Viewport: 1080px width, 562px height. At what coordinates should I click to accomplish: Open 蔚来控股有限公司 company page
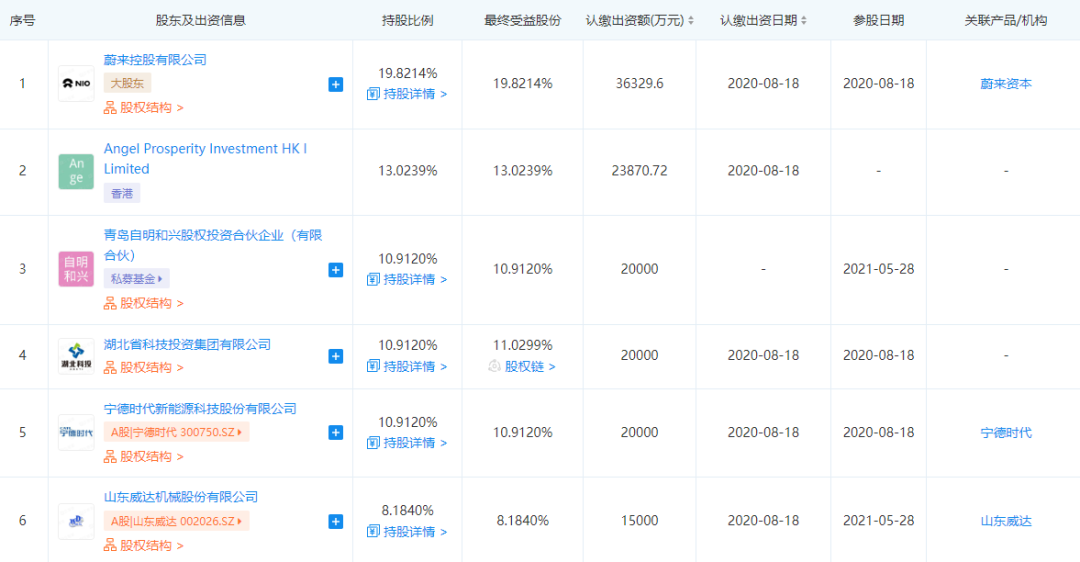[155, 60]
